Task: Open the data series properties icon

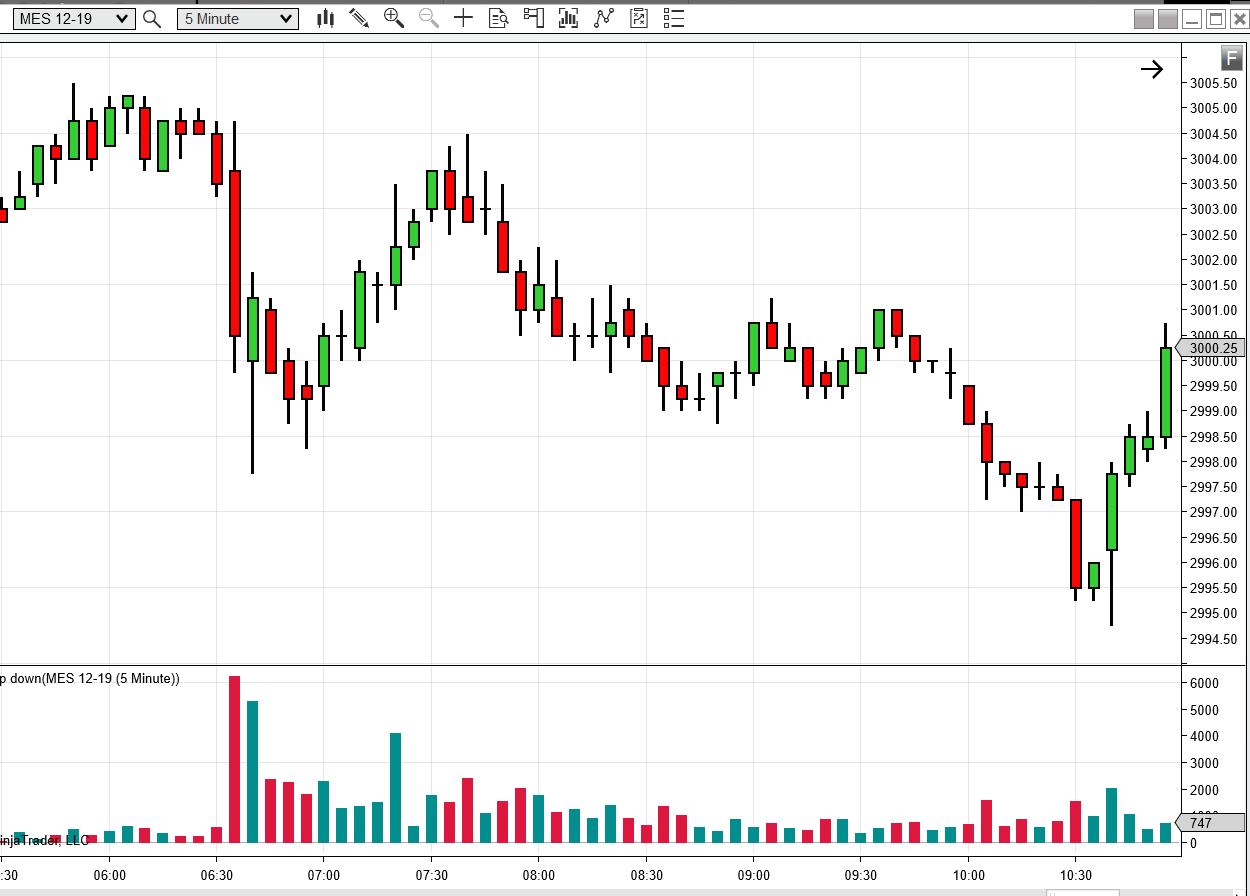Action: (x=639, y=18)
